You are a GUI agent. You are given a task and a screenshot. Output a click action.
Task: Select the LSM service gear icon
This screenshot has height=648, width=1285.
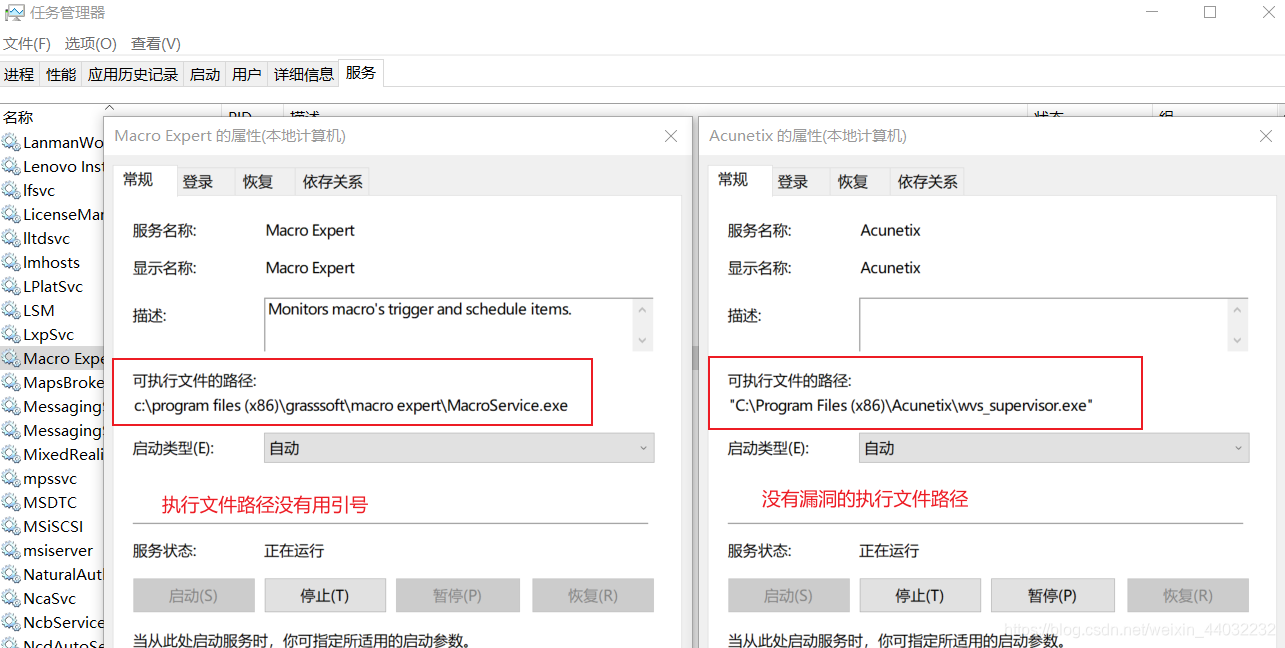tap(11, 310)
